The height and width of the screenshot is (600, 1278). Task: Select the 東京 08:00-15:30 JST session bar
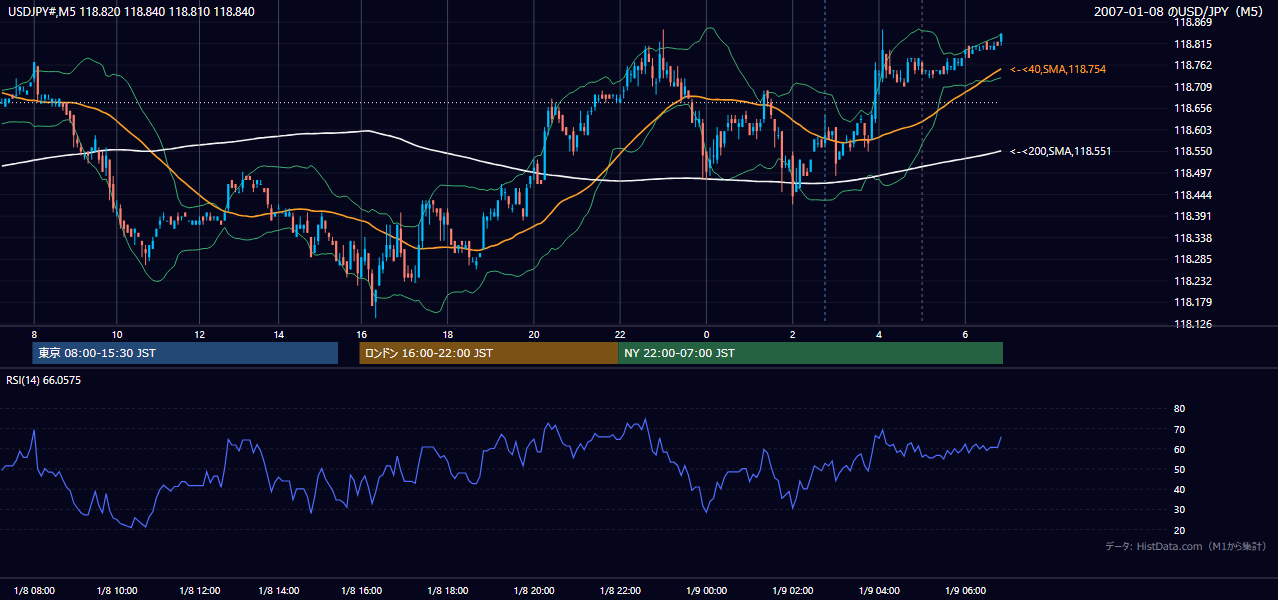click(185, 353)
